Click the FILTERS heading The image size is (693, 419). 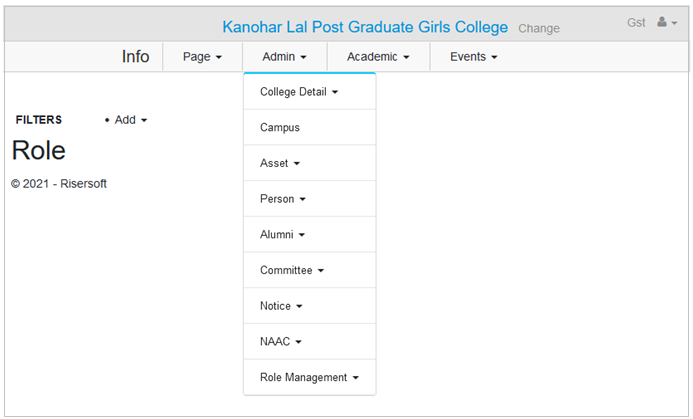click(39, 120)
